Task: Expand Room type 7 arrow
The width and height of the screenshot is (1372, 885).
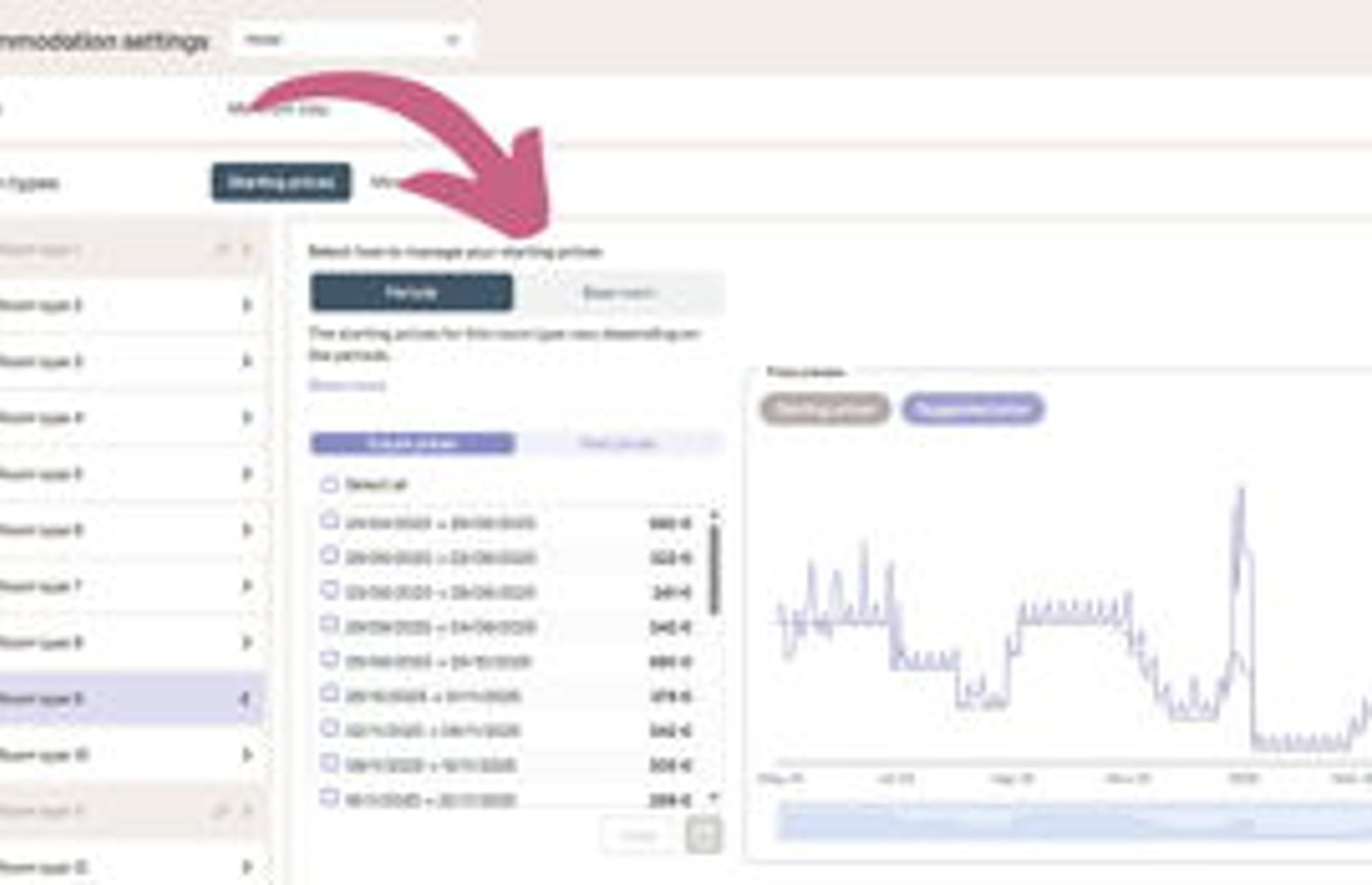Action: [247, 587]
